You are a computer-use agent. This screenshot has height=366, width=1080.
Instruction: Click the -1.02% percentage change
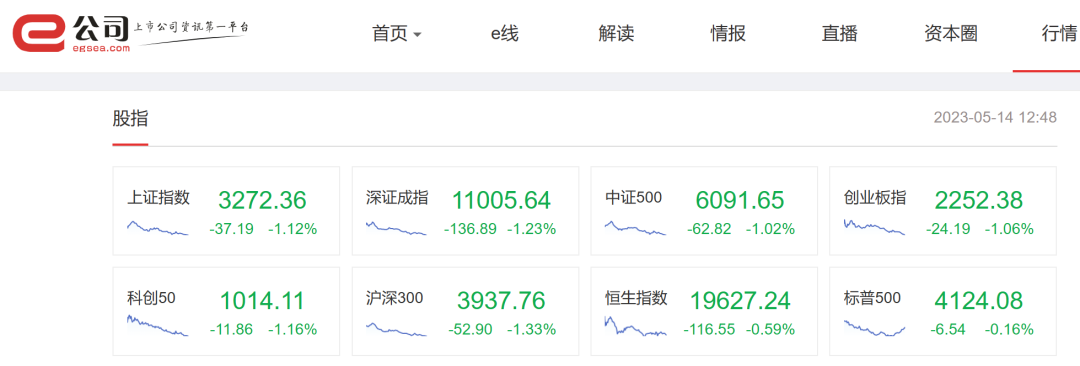pyautogui.click(x=771, y=230)
